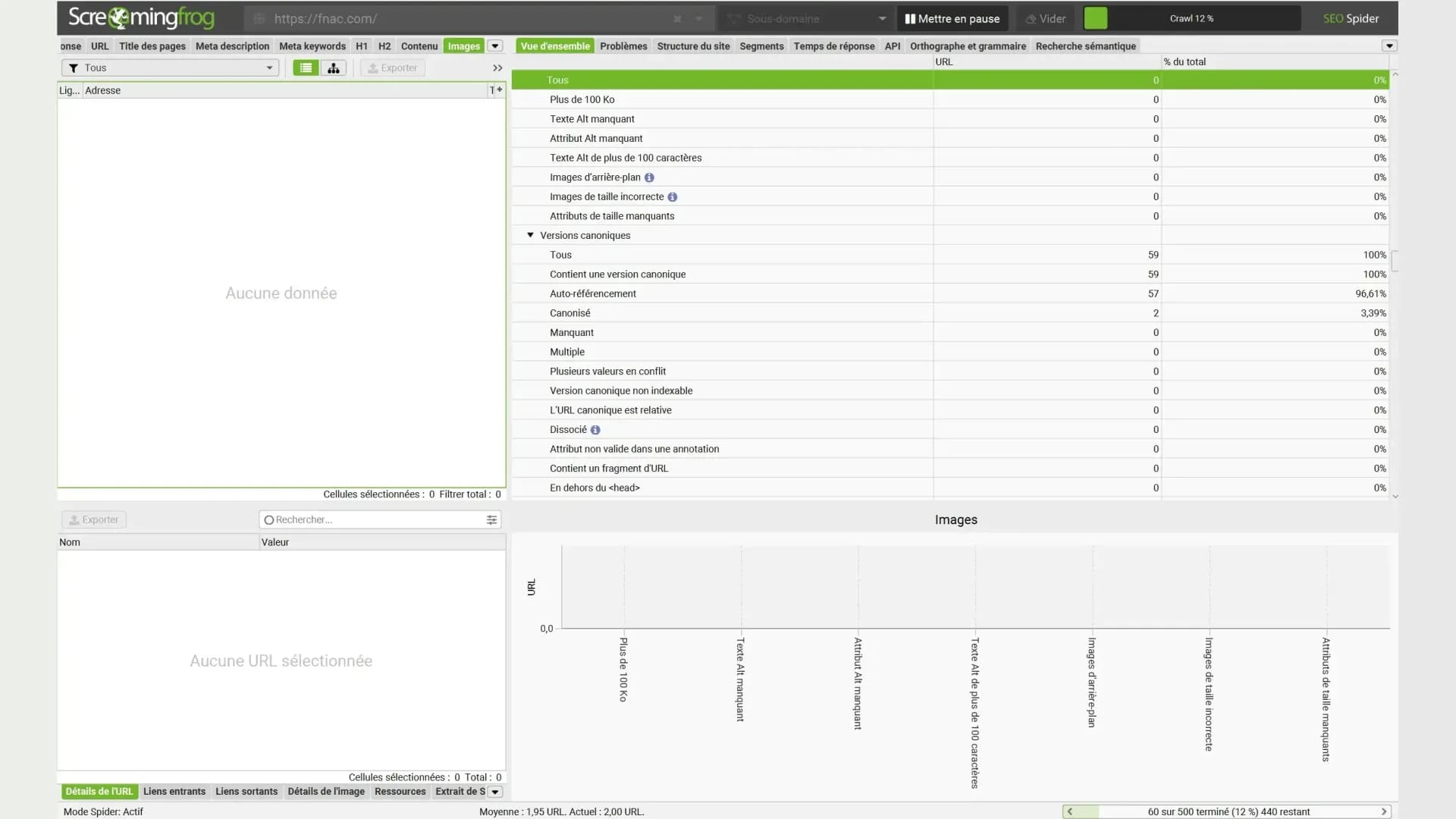Viewport: 1456px width, 819px height.
Task: Click Vider button
Action: pyautogui.click(x=1045, y=18)
